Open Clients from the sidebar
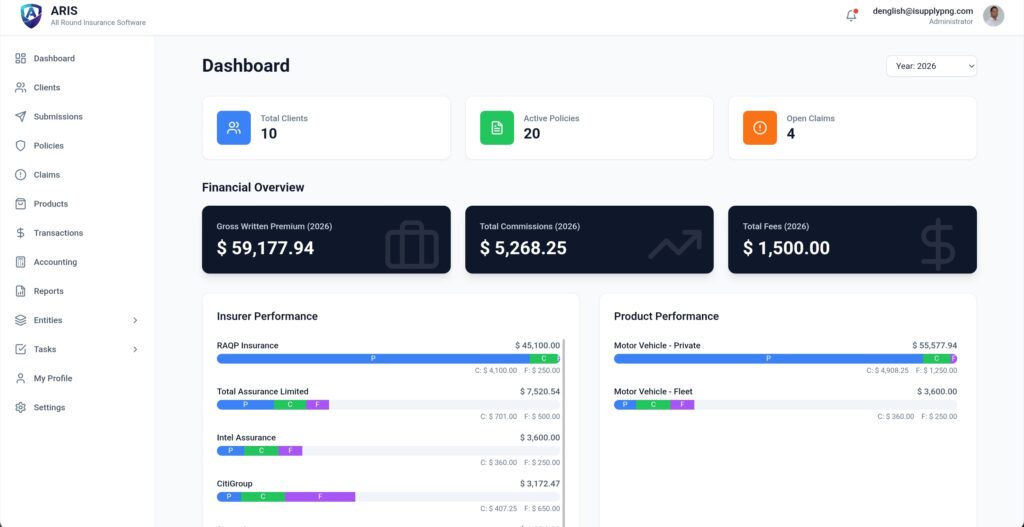 pos(47,88)
